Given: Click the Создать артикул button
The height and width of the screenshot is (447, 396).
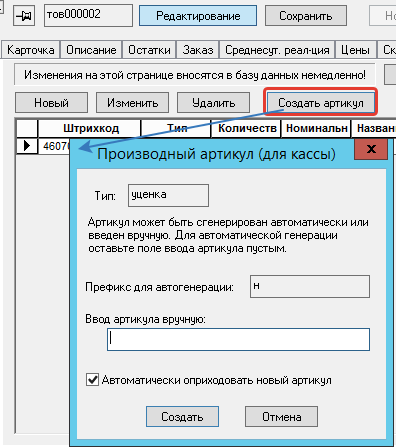Looking at the screenshot, I should coord(321,103).
